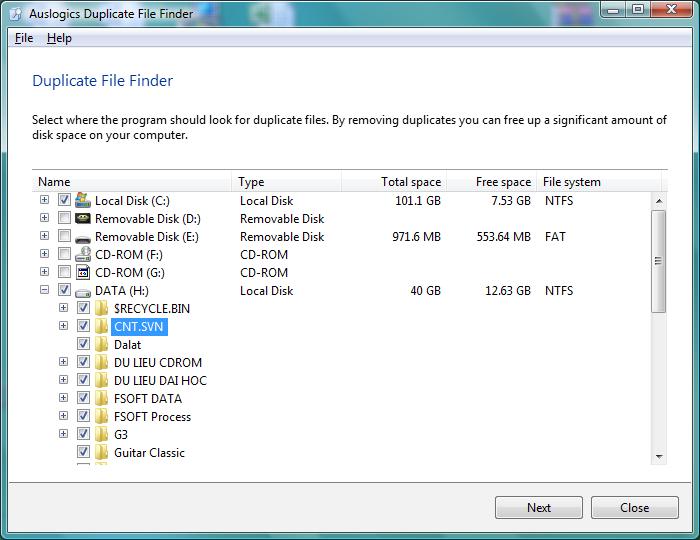Uncheck the Local Disk (C:) checkbox

(x=64, y=201)
